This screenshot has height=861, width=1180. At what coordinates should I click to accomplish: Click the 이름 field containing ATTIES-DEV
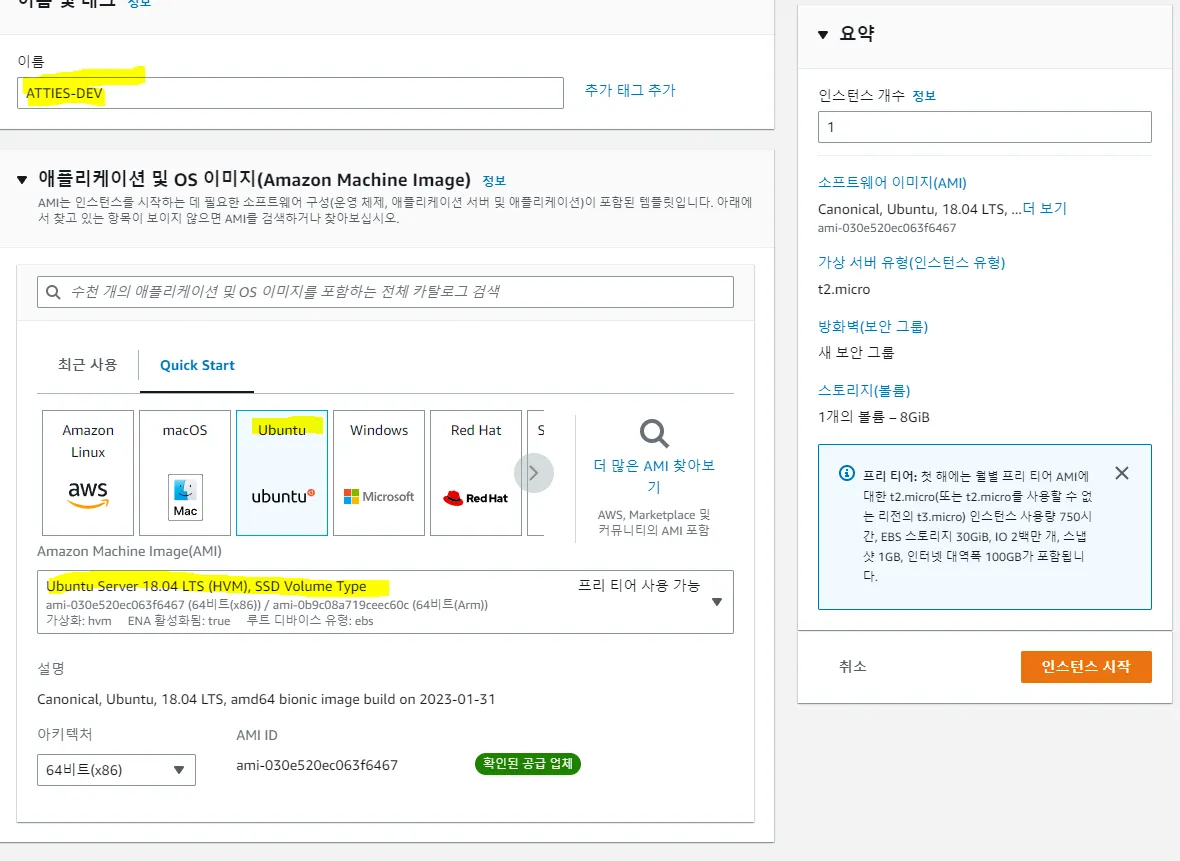[x=290, y=93]
